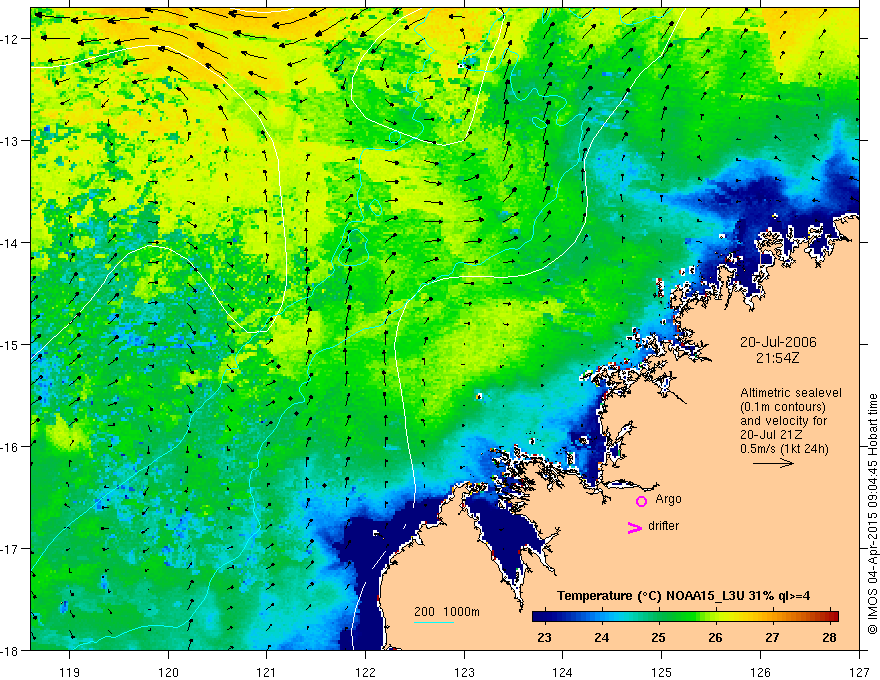The width and height of the screenshot is (880, 680).
Task: Click the magenta Argo circle legend symbol
Action: point(641,501)
